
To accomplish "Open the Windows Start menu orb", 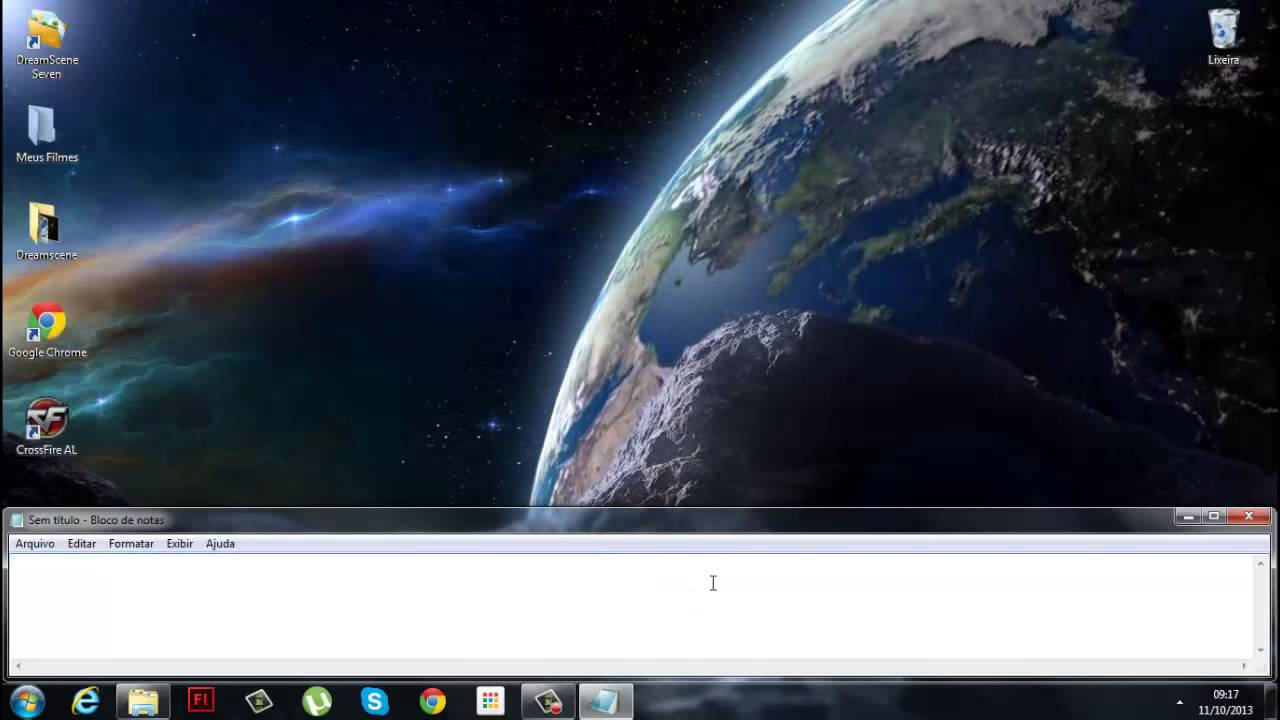I will (27, 701).
